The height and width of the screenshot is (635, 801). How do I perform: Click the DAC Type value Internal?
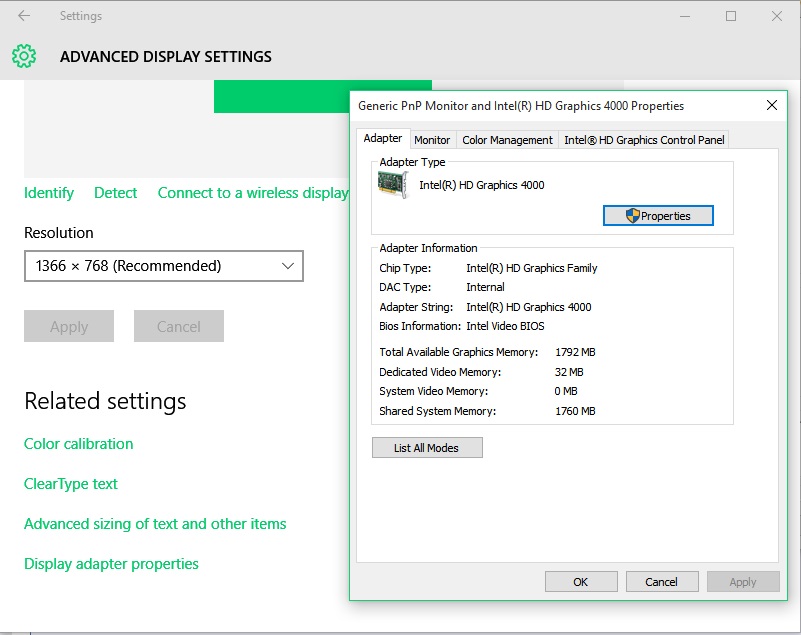(485, 287)
